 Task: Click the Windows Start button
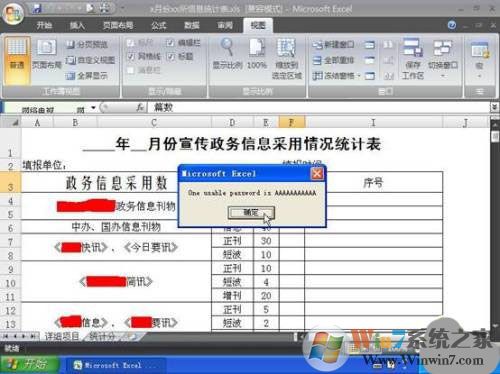pyautogui.click(x=30, y=364)
